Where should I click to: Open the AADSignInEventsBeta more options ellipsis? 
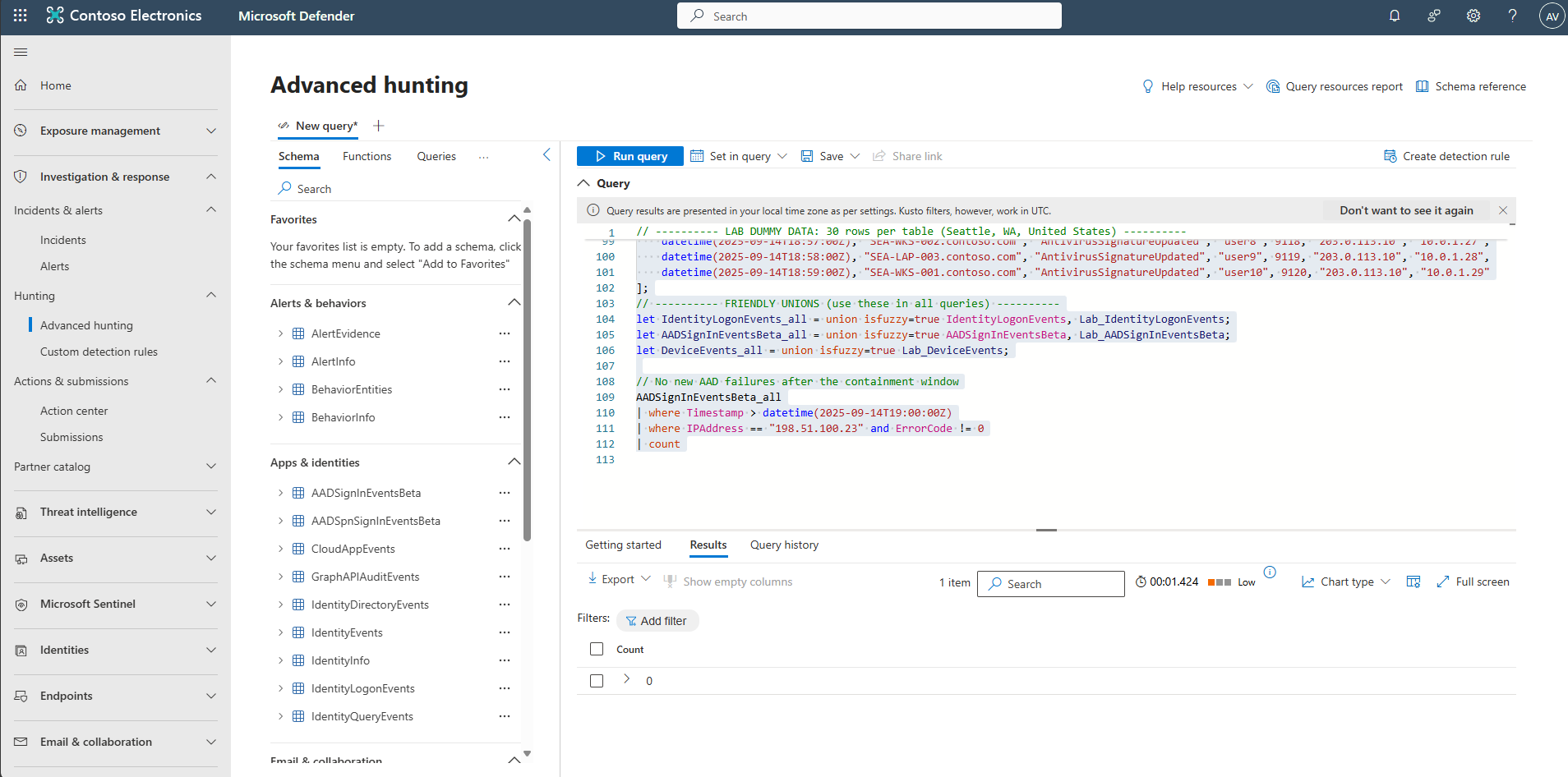click(x=505, y=493)
